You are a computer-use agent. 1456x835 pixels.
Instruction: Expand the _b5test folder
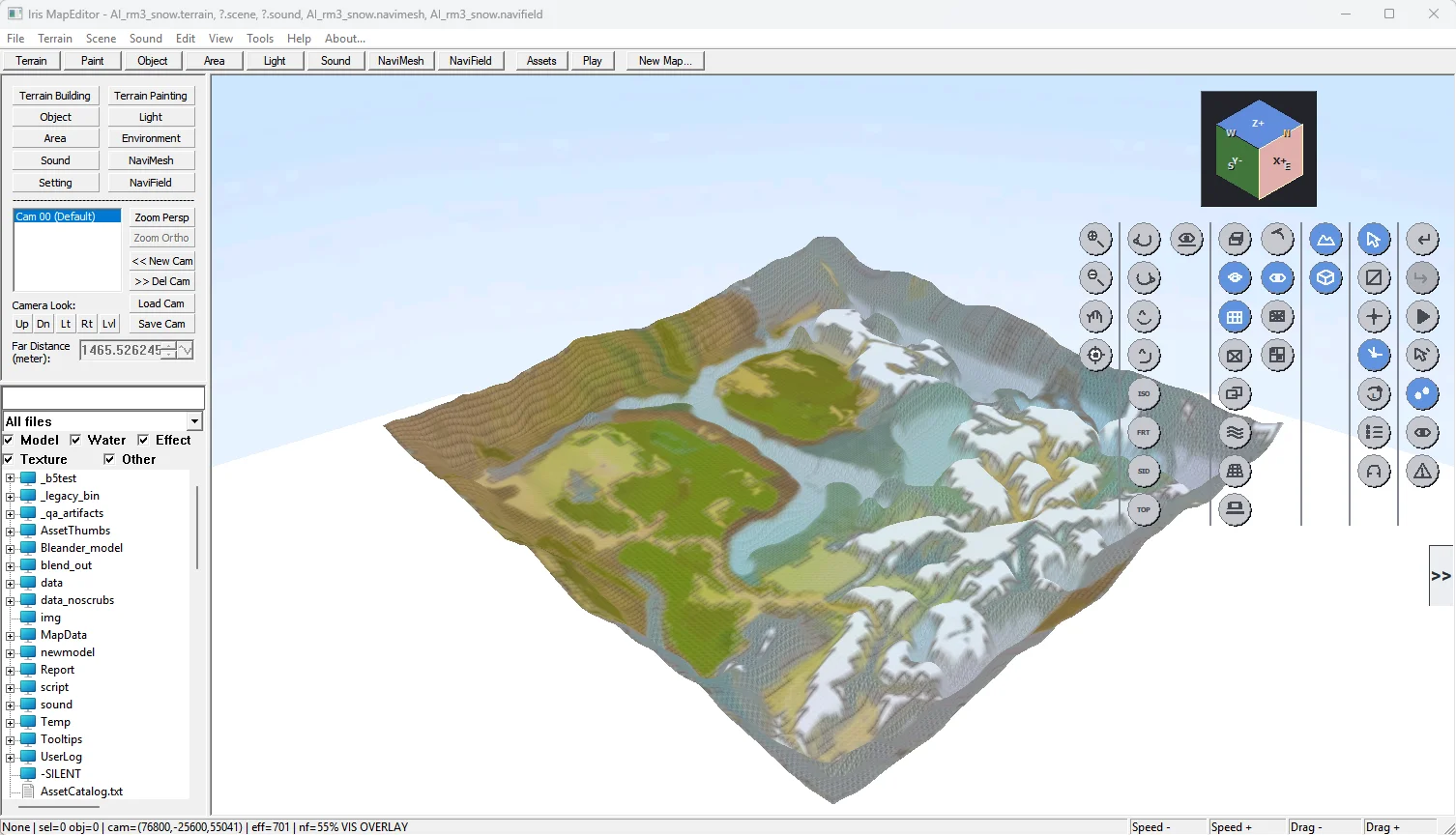(11, 478)
